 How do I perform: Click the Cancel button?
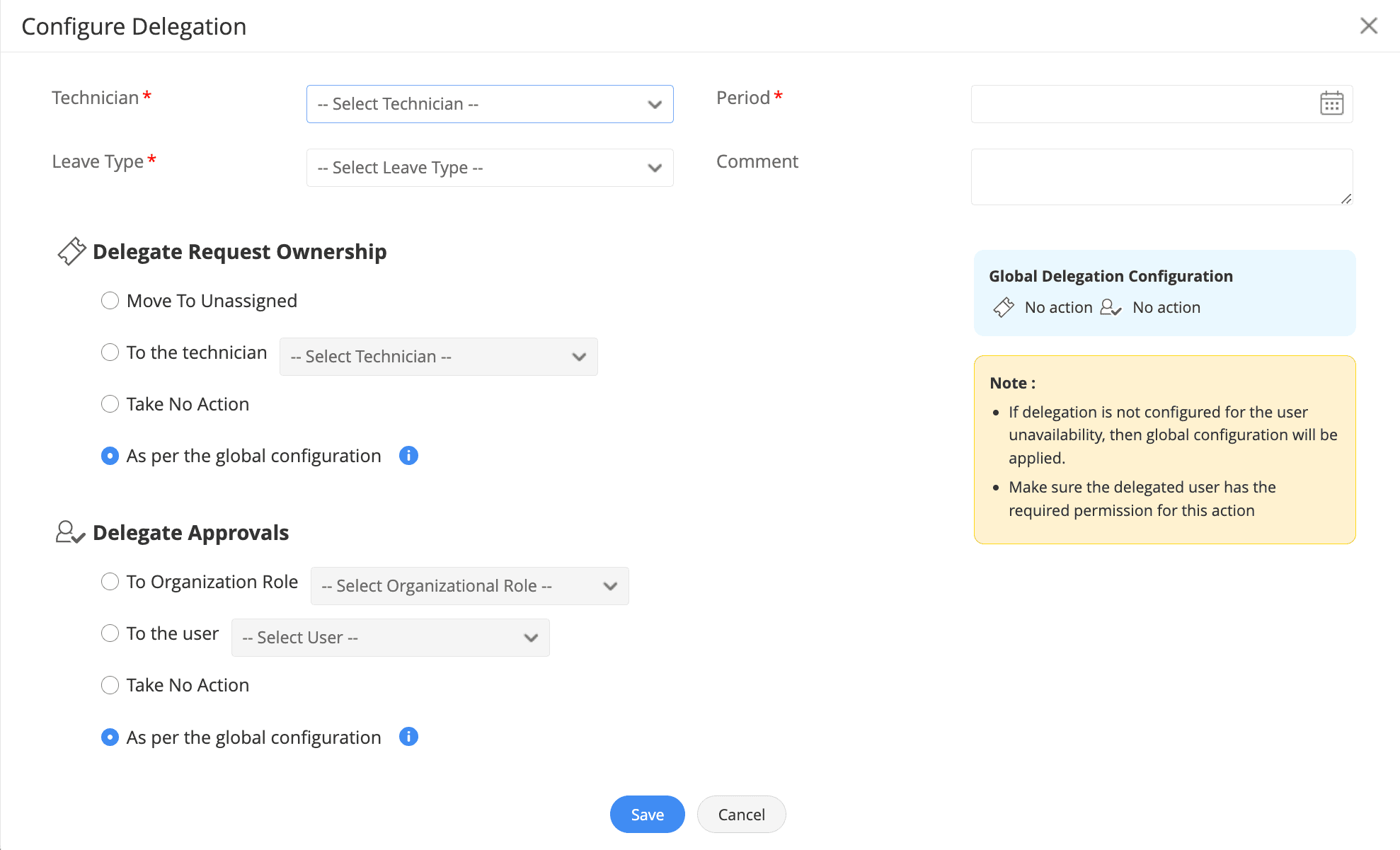(741, 815)
